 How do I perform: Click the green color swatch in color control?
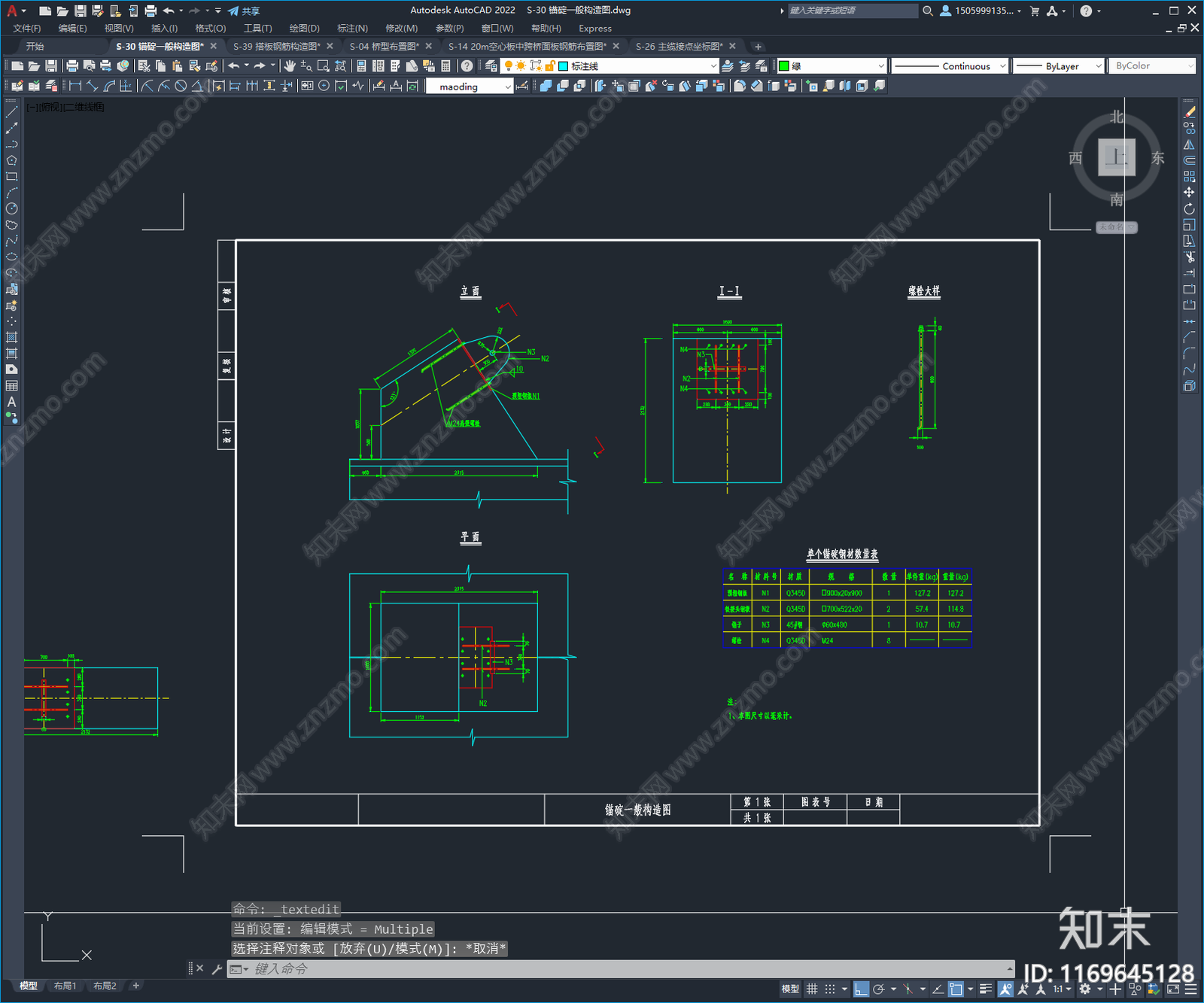pos(783,66)
